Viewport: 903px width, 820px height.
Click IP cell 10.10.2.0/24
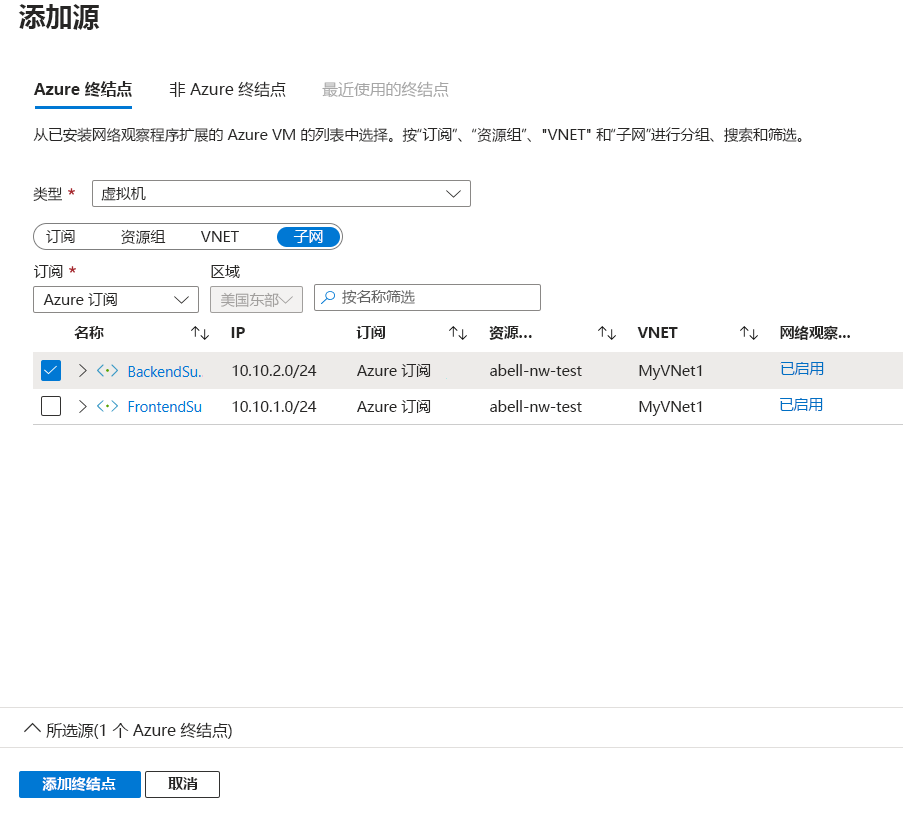tap(274, 371)
